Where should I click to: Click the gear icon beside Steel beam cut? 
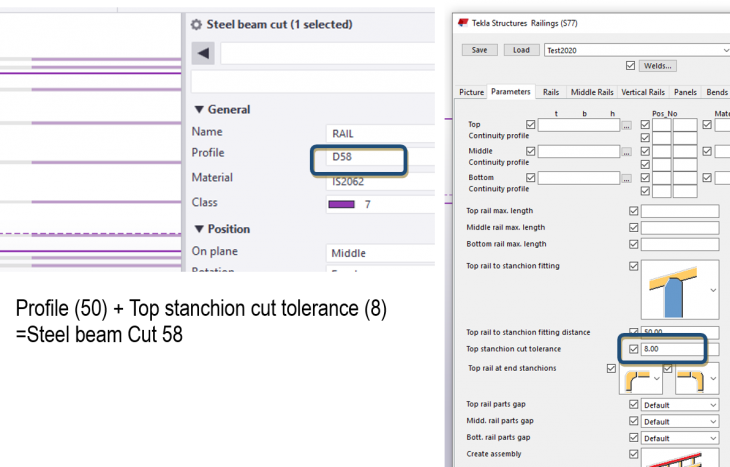coord(196,25)
